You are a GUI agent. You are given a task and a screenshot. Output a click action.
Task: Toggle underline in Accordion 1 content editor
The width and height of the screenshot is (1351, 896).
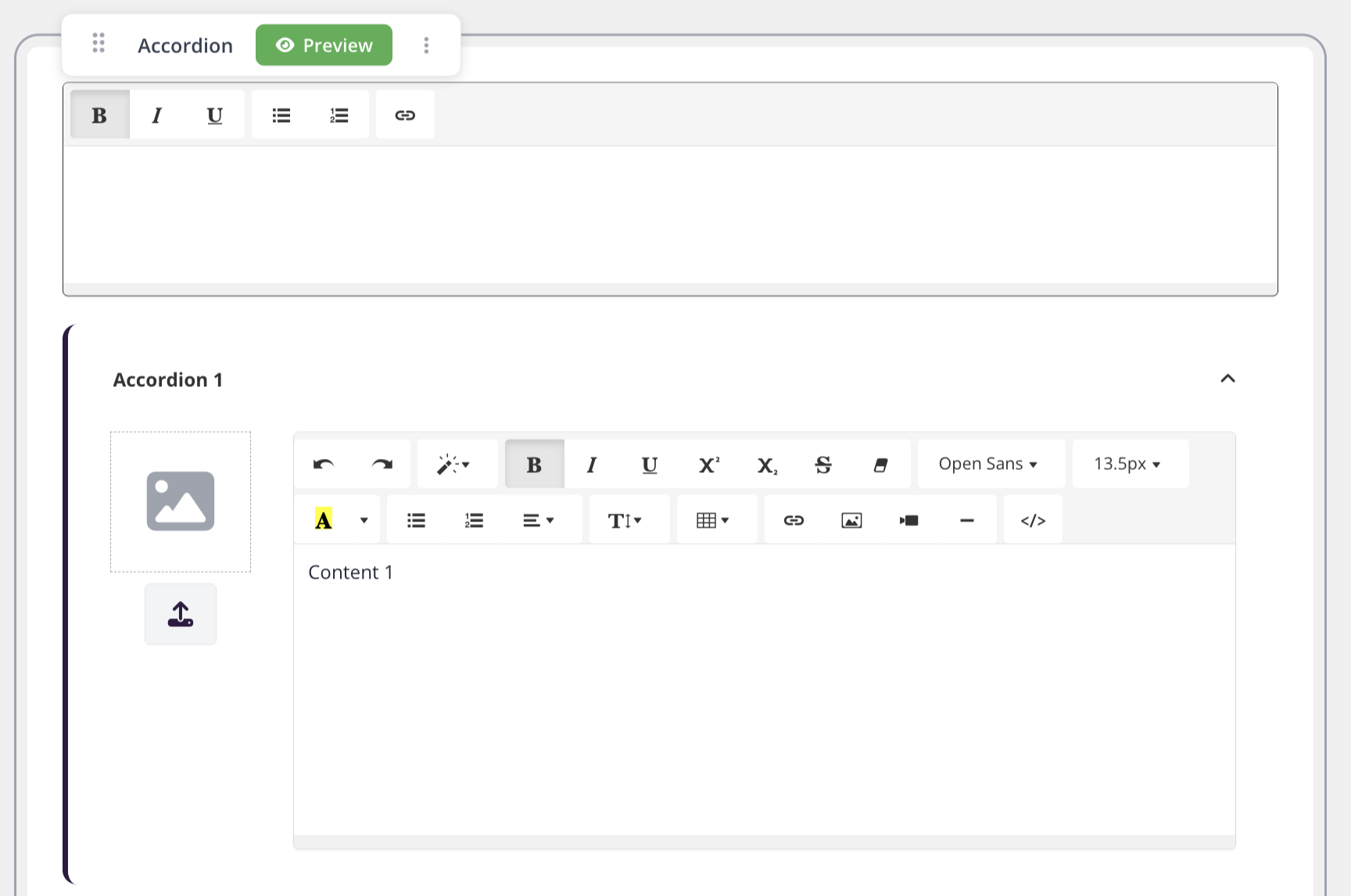(650, 464)
